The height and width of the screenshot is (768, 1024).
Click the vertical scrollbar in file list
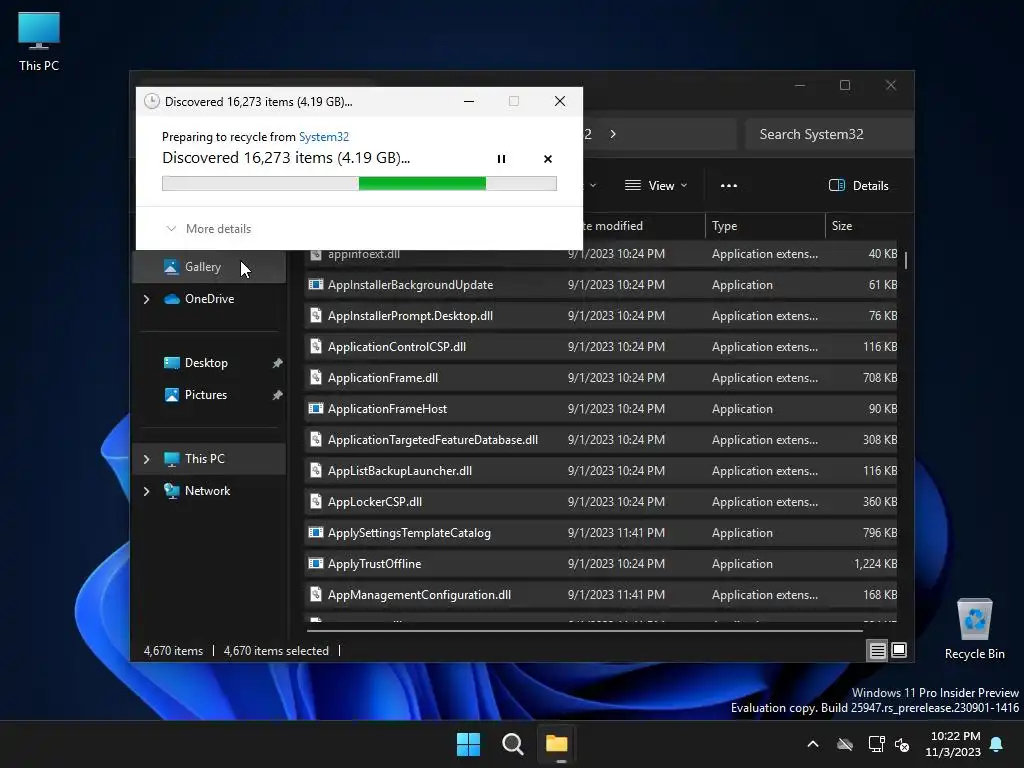906,260
